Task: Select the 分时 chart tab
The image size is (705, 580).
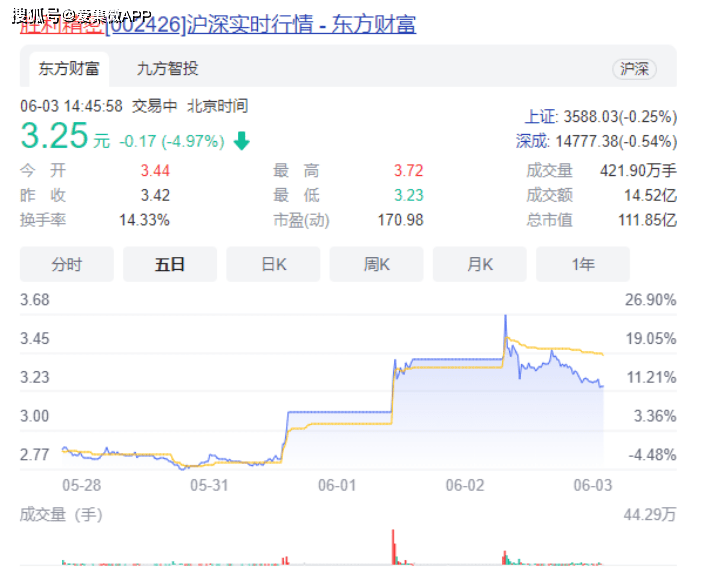Action: (67, 264)
